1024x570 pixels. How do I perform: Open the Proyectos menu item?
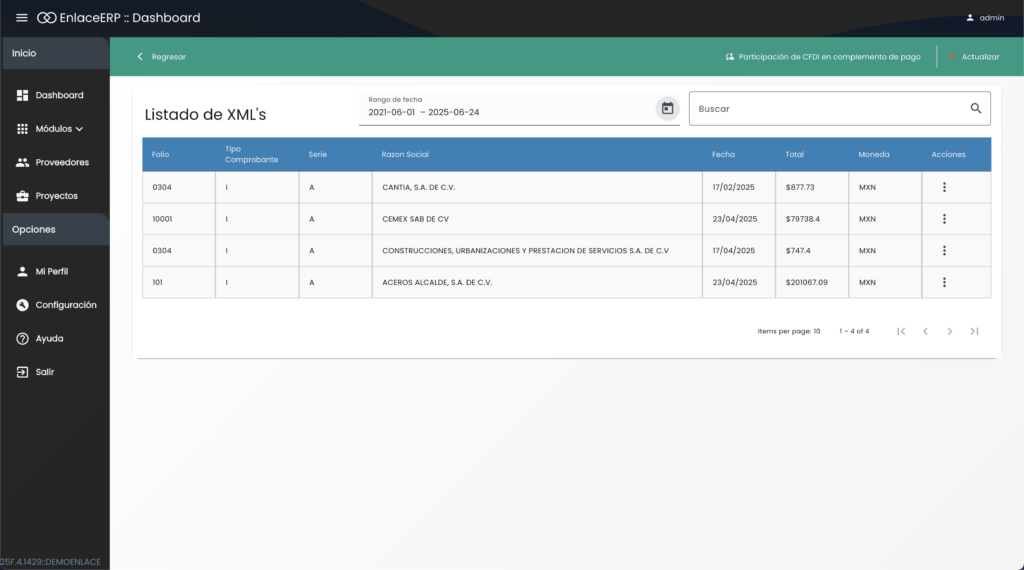click(x=55, y=196)
